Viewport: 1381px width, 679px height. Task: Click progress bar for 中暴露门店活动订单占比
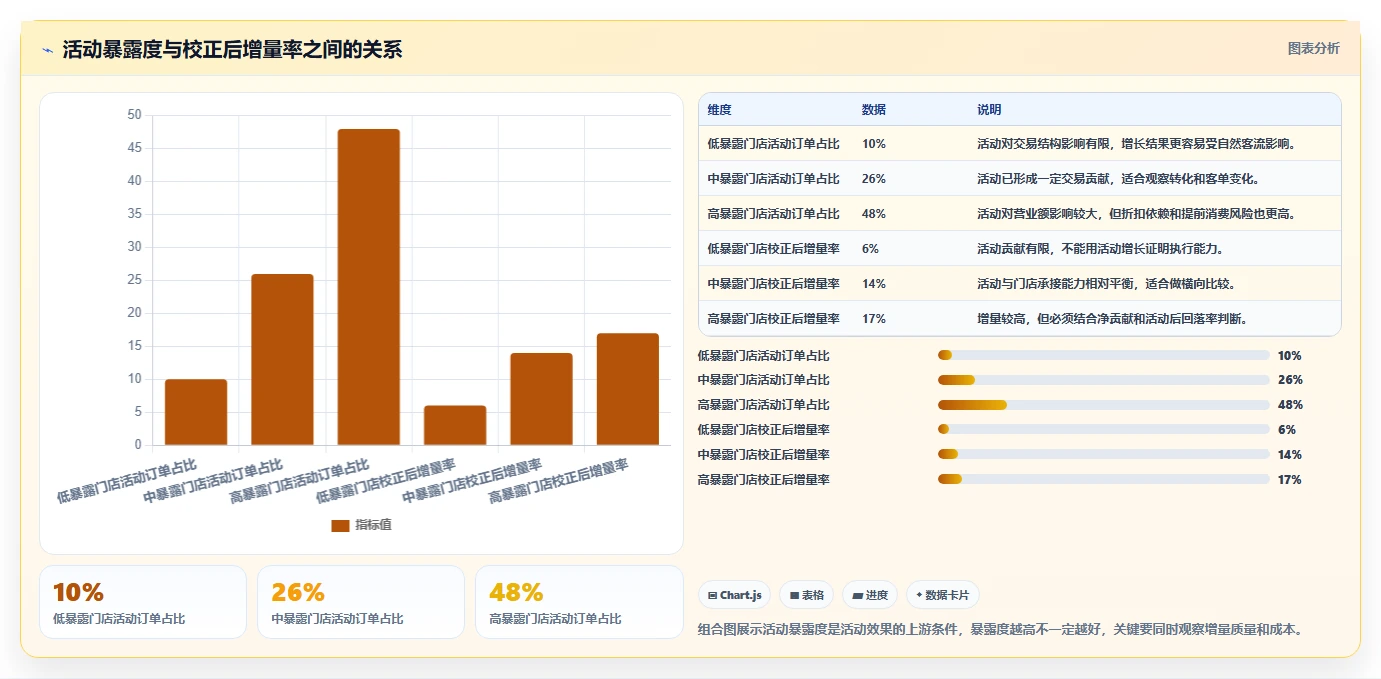click(1104, 380)
